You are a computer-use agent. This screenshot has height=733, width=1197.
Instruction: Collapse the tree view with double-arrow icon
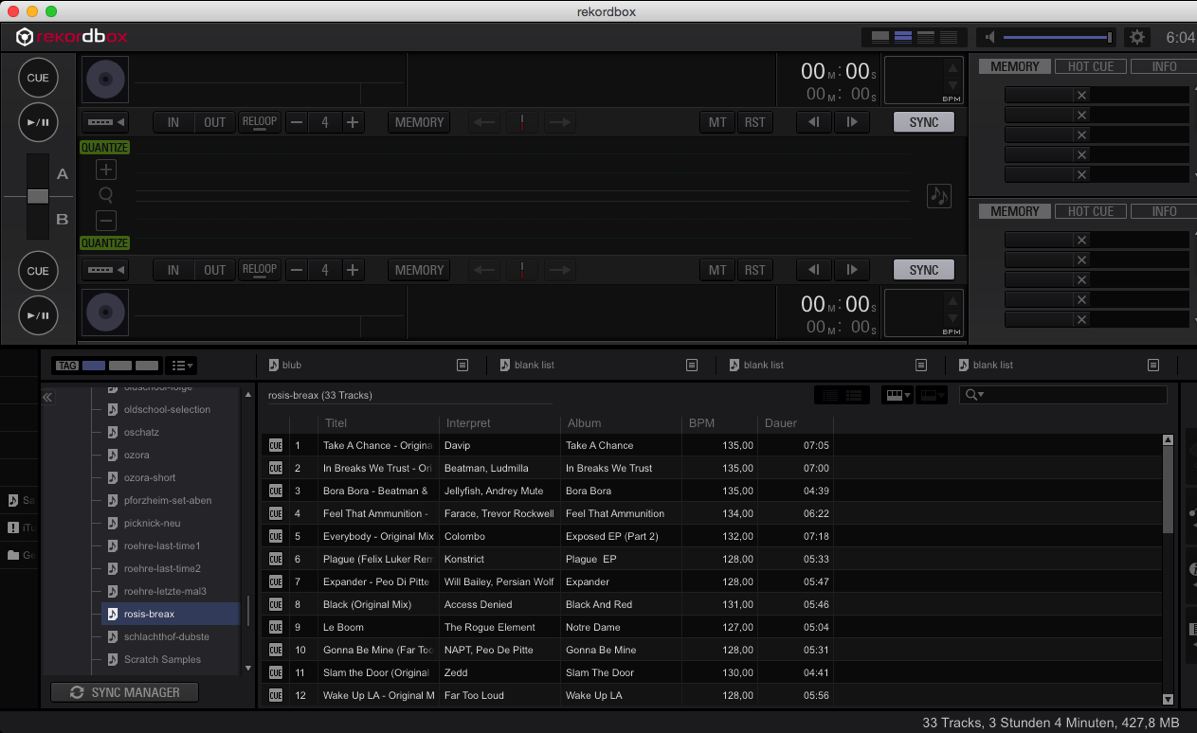(x=47, y=397)
